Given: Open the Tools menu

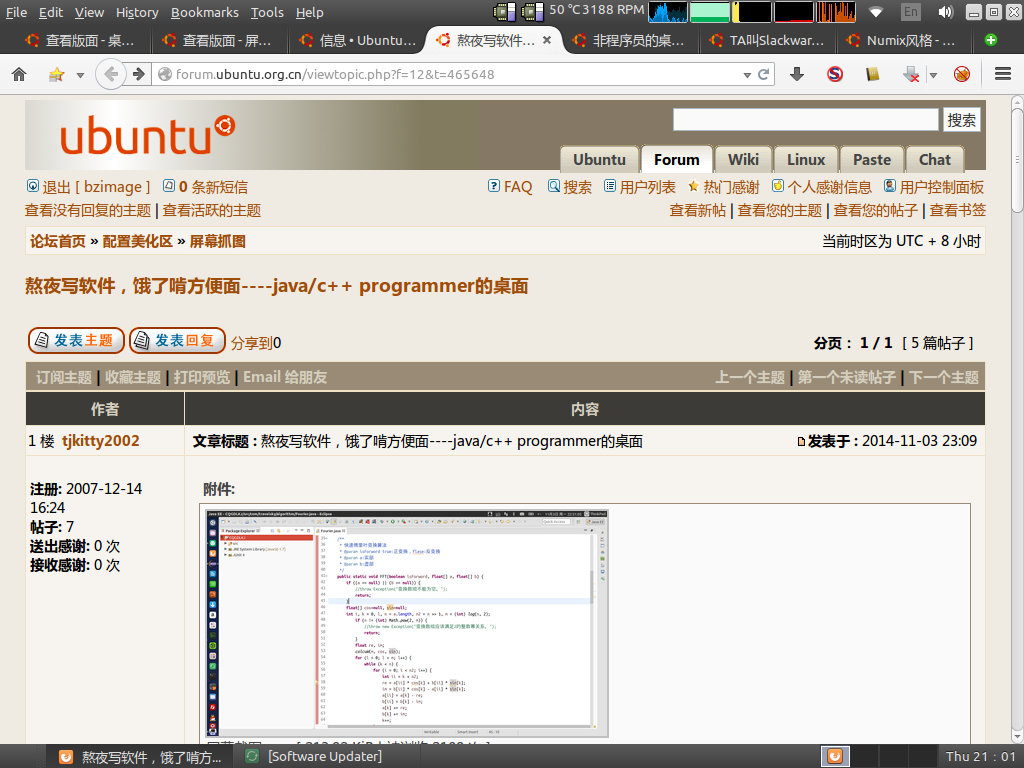Looking at the screenshot, I should pyautogui.click(x=267, y=12).
